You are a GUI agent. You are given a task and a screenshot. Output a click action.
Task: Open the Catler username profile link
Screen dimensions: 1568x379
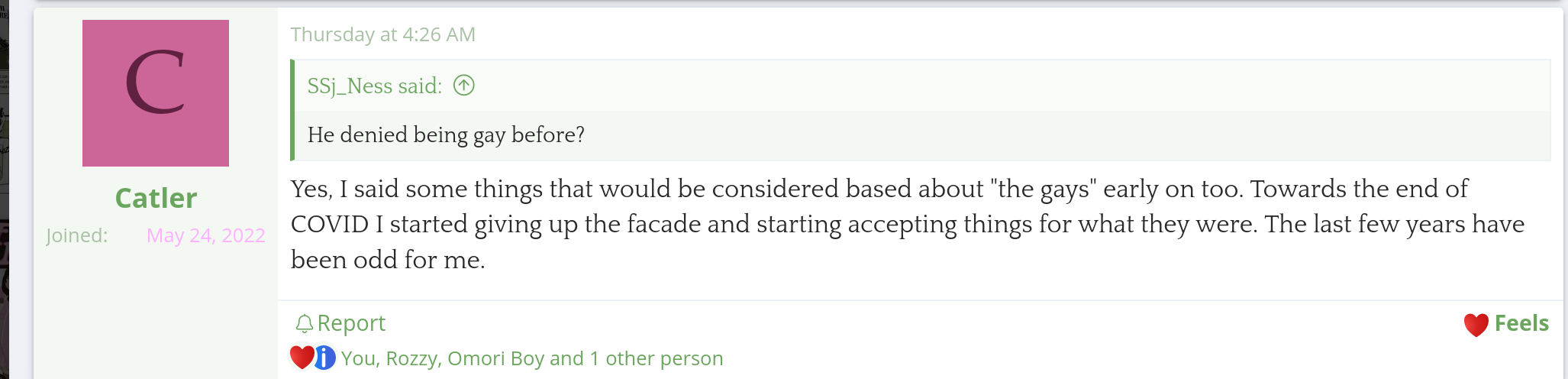(x=156, y=198)
